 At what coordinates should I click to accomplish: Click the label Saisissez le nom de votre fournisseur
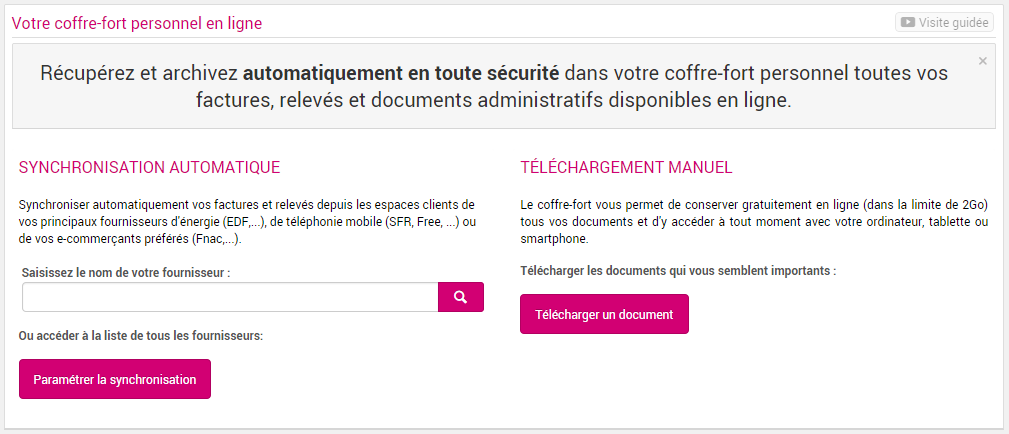[x=126, y=272]
